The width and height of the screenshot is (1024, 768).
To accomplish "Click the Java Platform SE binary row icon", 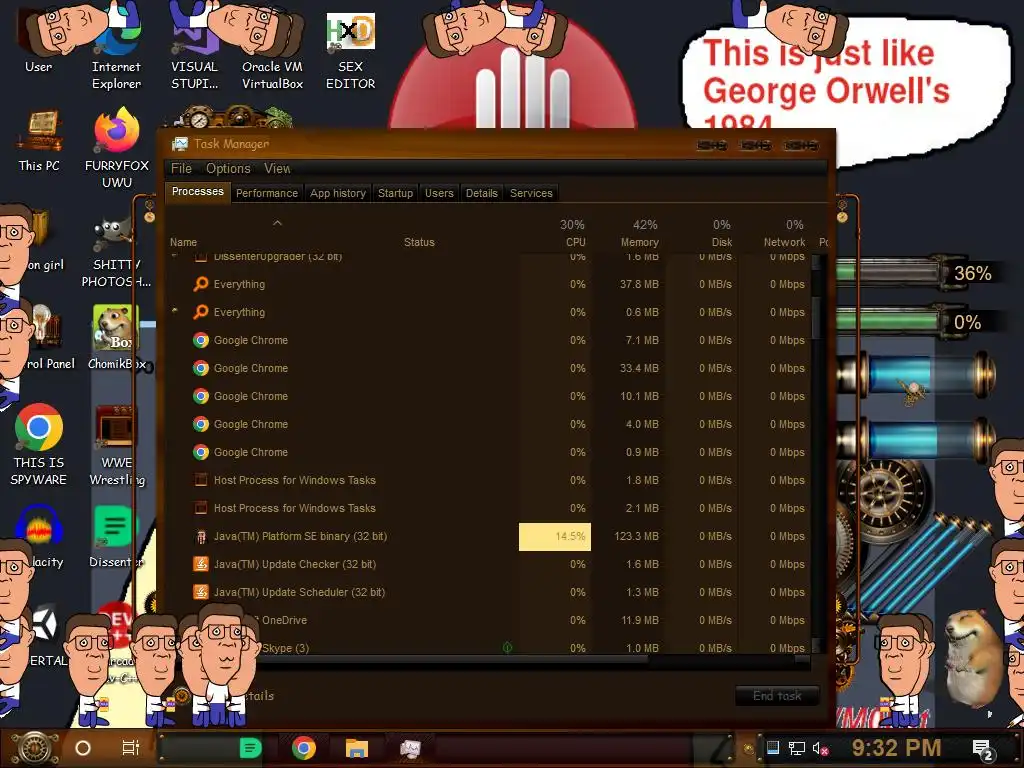I will [201, 536].
